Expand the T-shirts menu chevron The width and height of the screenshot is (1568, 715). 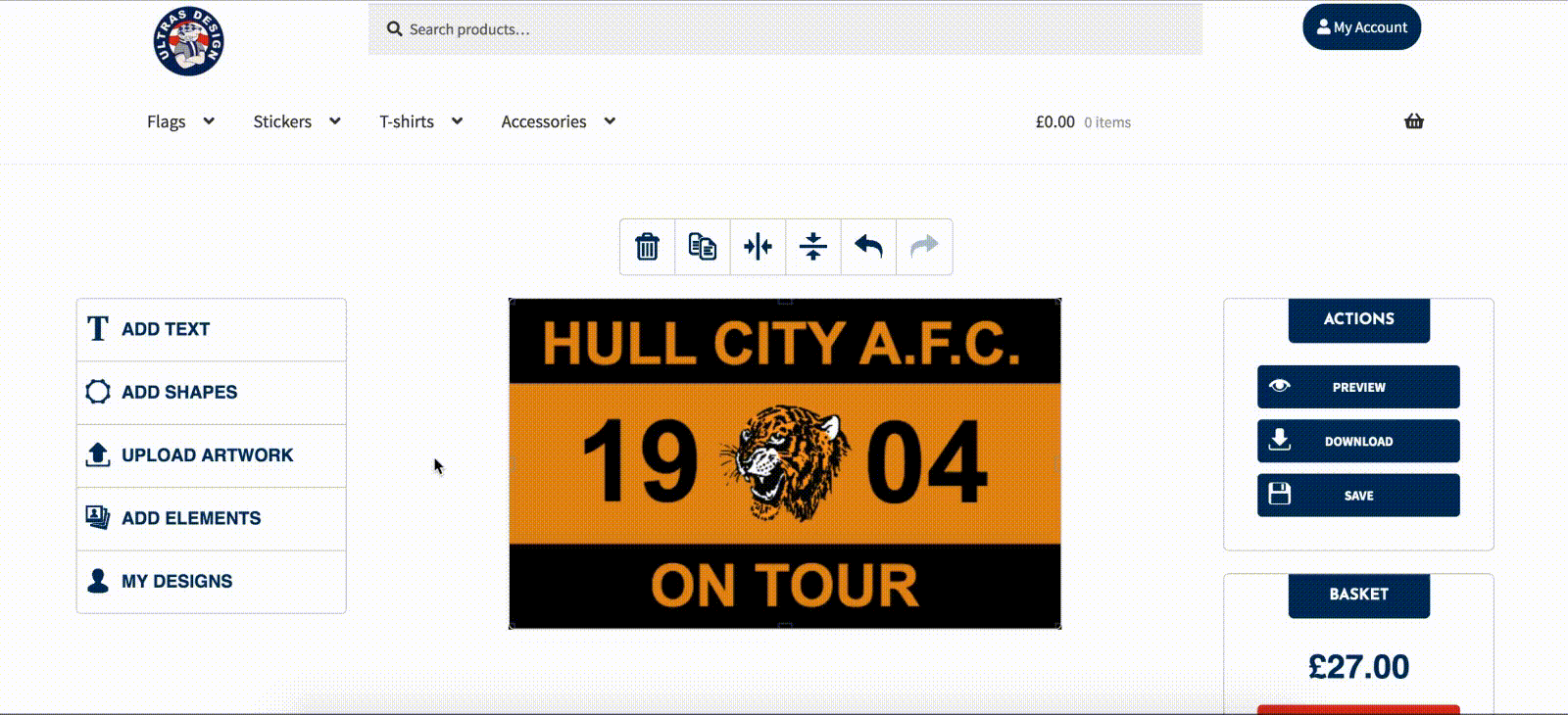pyautogui.click(x=457, y=121)
